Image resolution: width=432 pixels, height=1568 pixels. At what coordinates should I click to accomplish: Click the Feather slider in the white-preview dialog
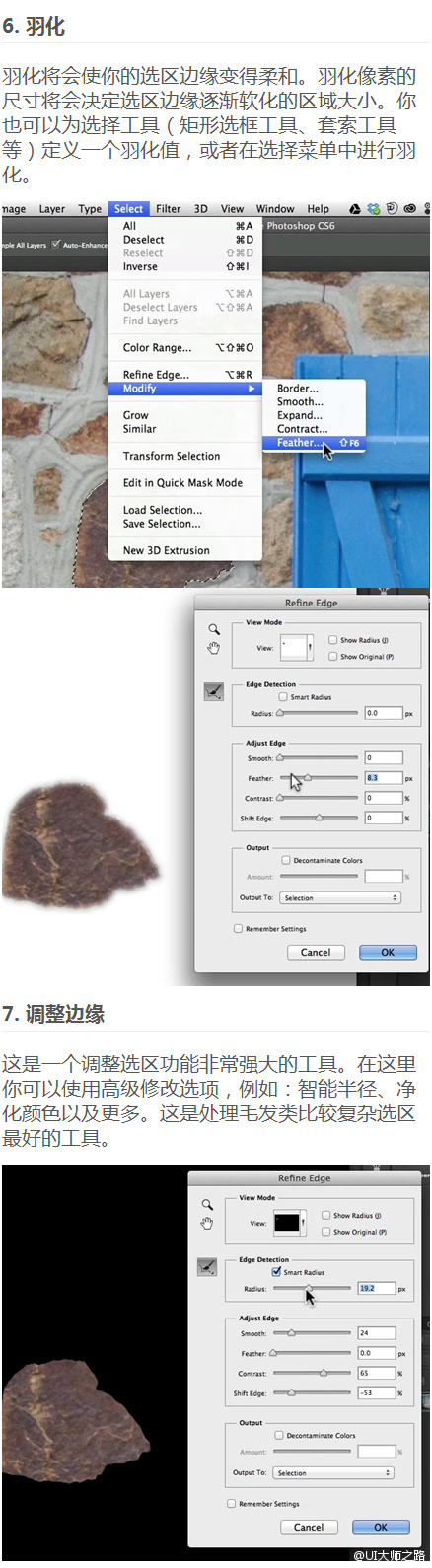coord(318,778)
